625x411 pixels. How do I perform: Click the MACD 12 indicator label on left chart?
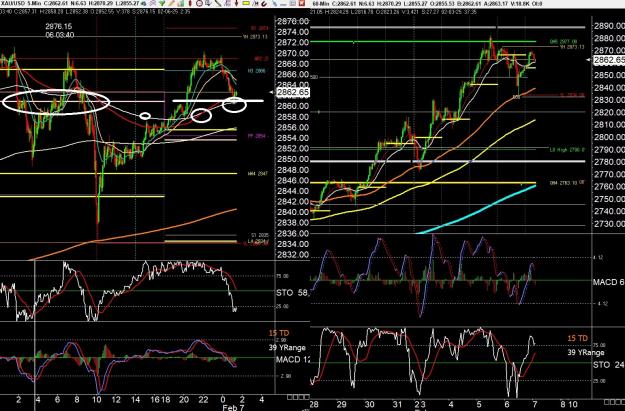click(293, 359)
